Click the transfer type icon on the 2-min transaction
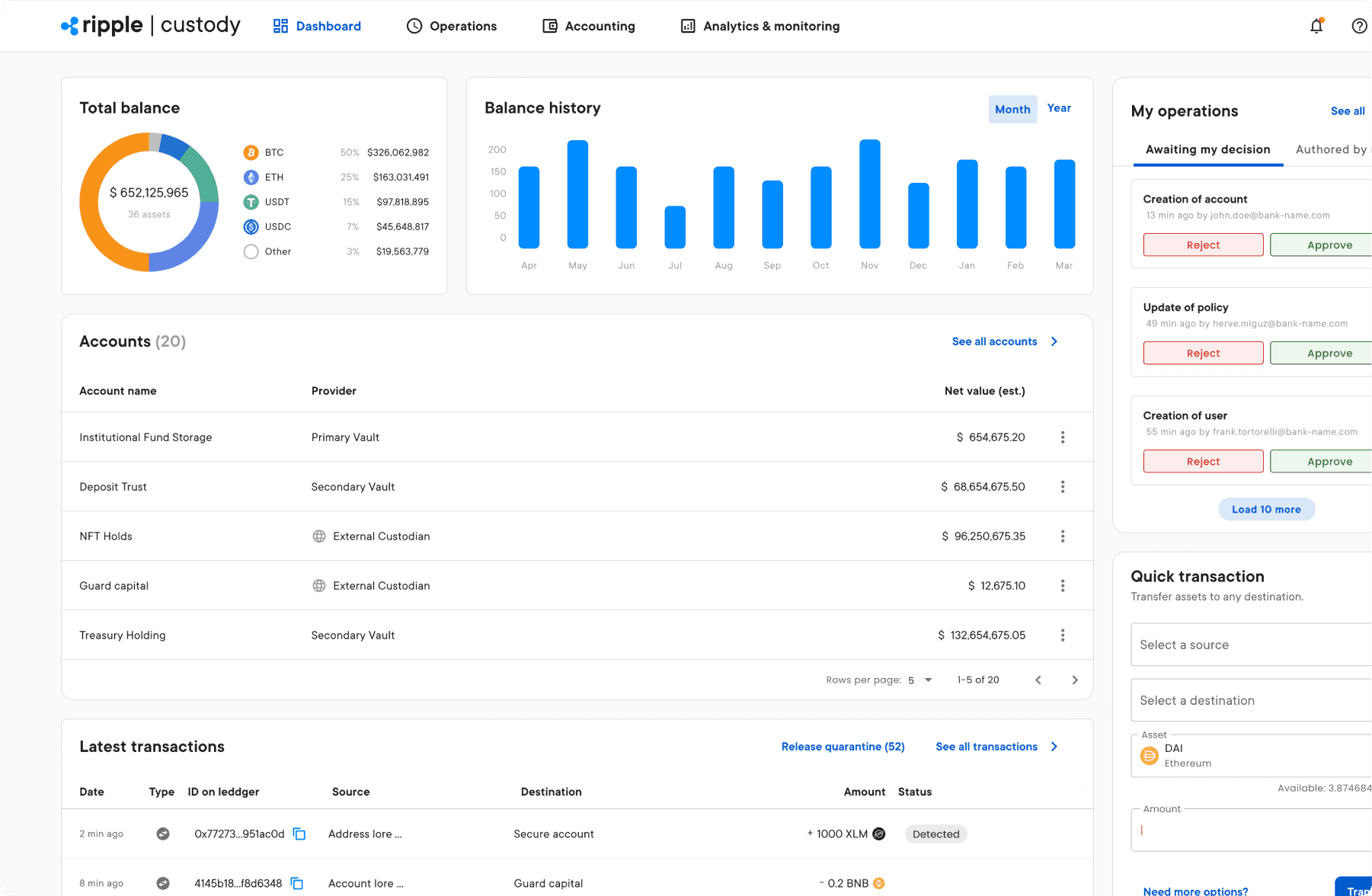The width and height of the screenshot is (1372, 896). click(x=163, y=834)
